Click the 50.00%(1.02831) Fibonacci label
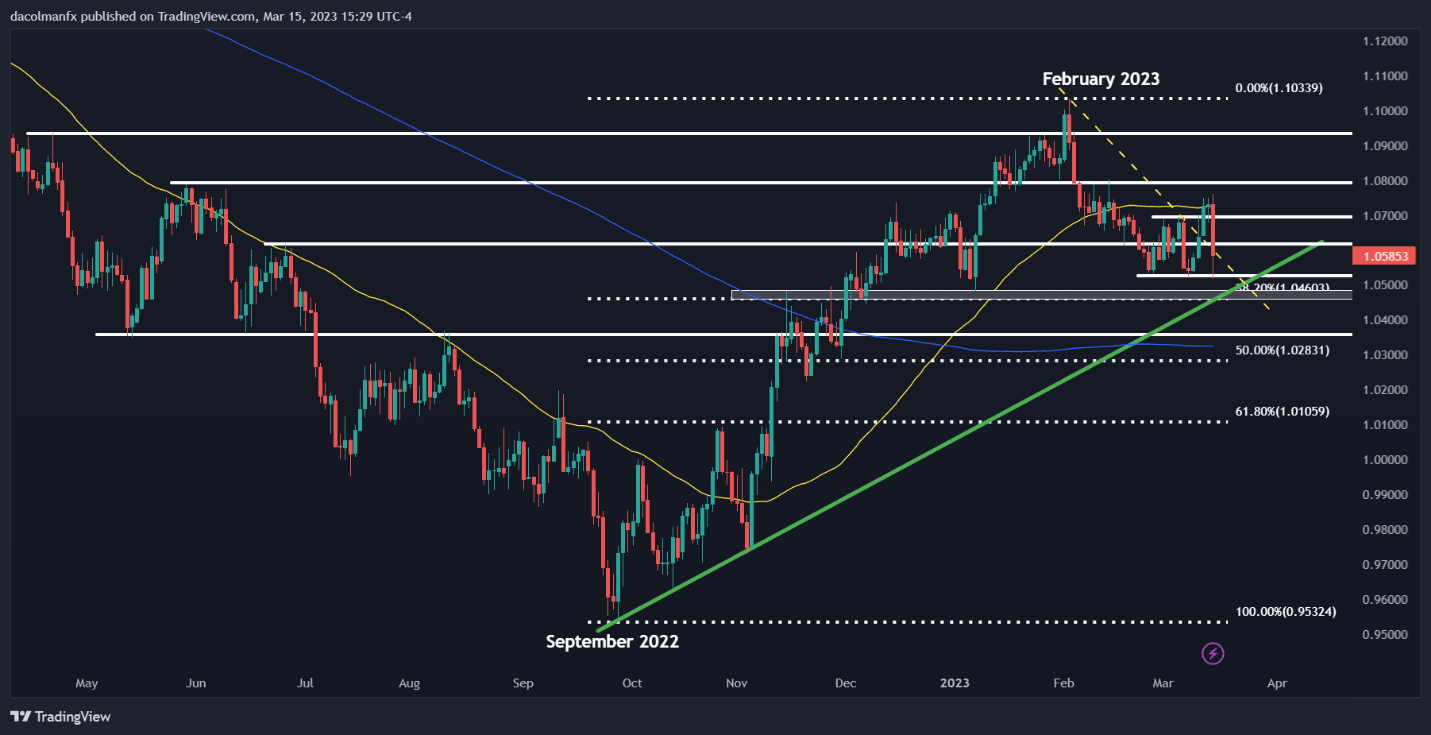Image resolution: width=1431 pixels, height=735 pixels. click(x=1282, y=352)
